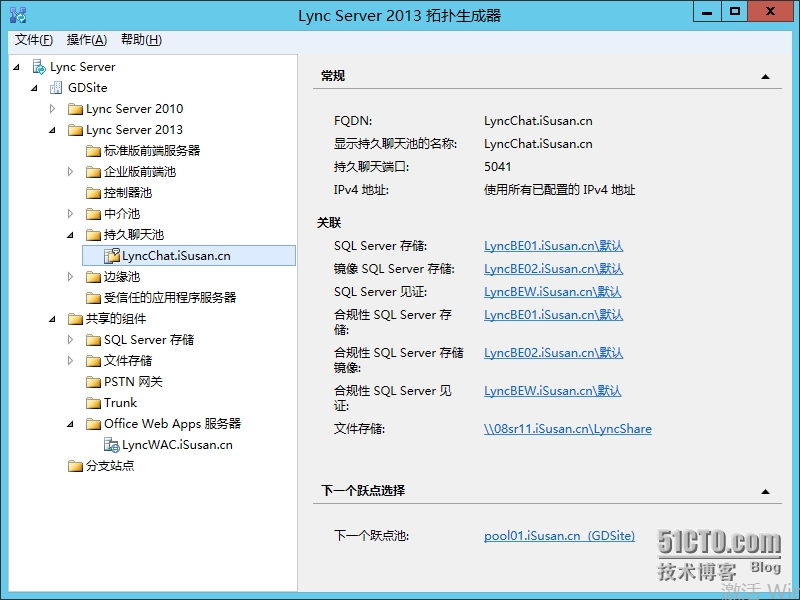800x600 pixels.
Task: Expand the 文件存储 tree node
Action: point(70,361)
